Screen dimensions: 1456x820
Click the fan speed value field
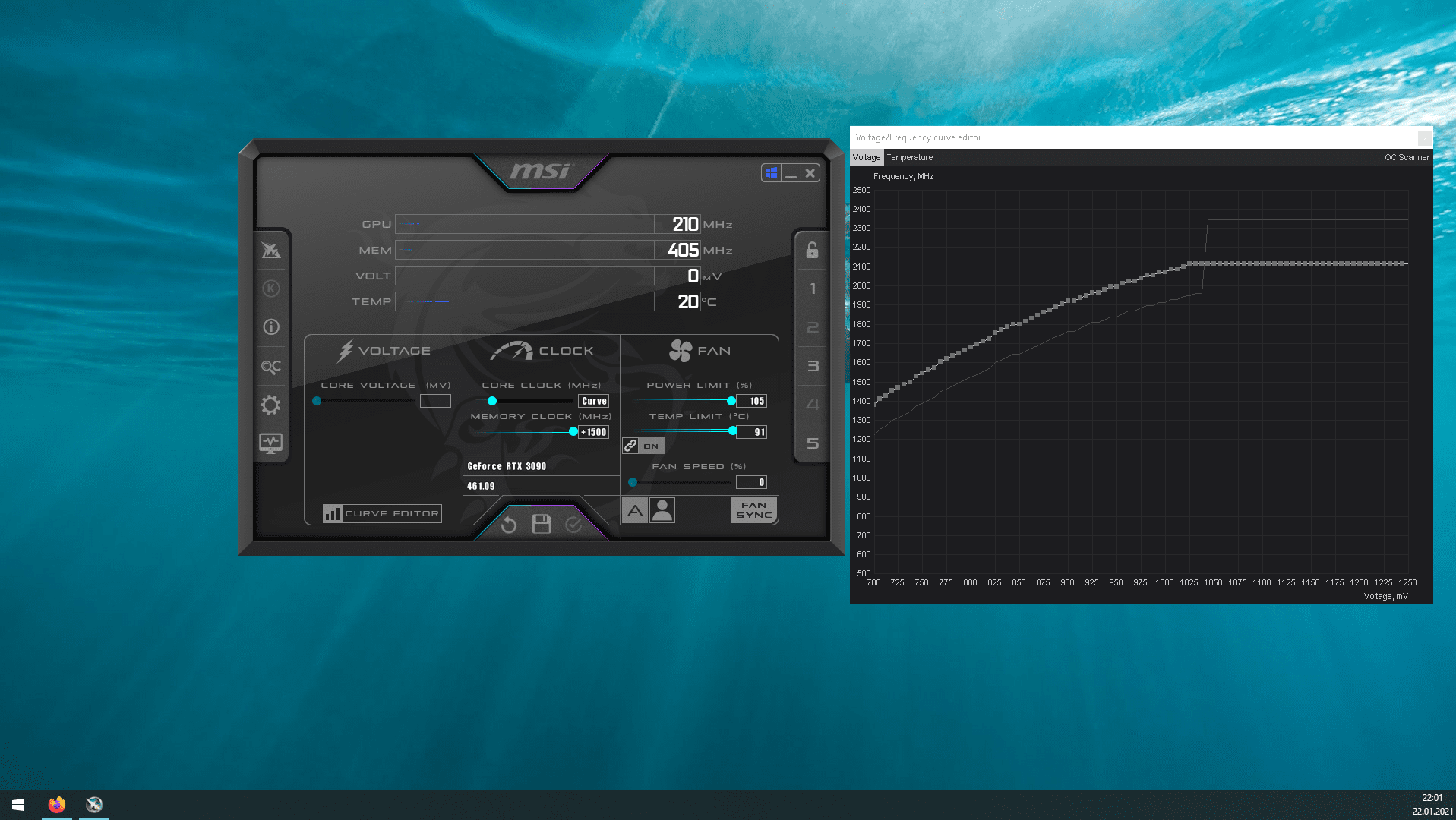752,482
